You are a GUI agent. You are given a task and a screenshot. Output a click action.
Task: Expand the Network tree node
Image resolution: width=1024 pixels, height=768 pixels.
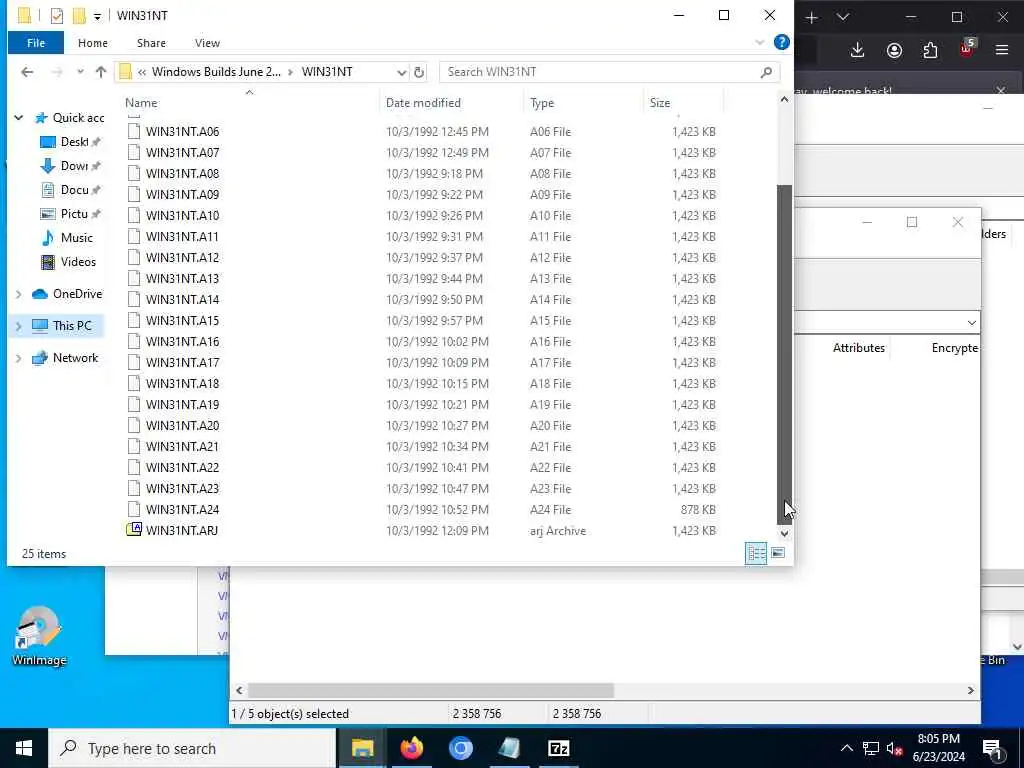click(x=19, y=358)
